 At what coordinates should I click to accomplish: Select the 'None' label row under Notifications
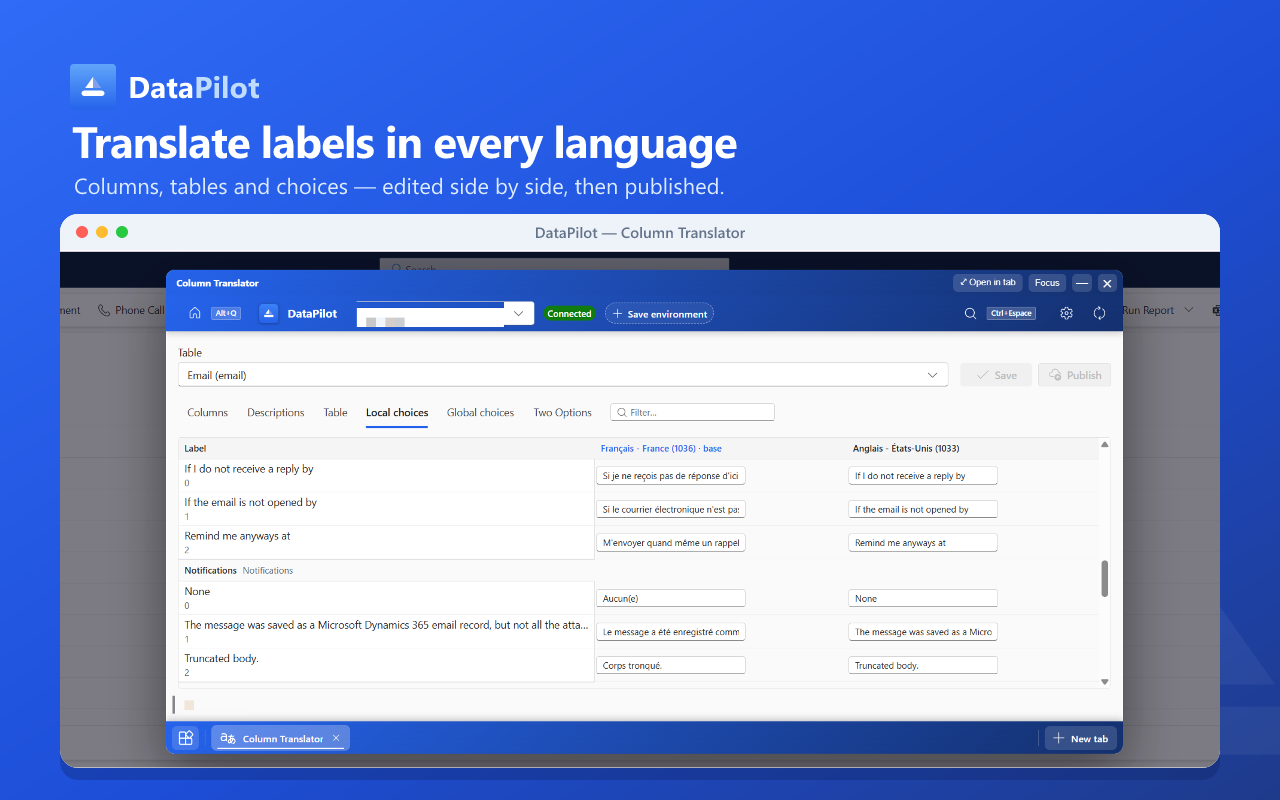click(x=386, y=598)
